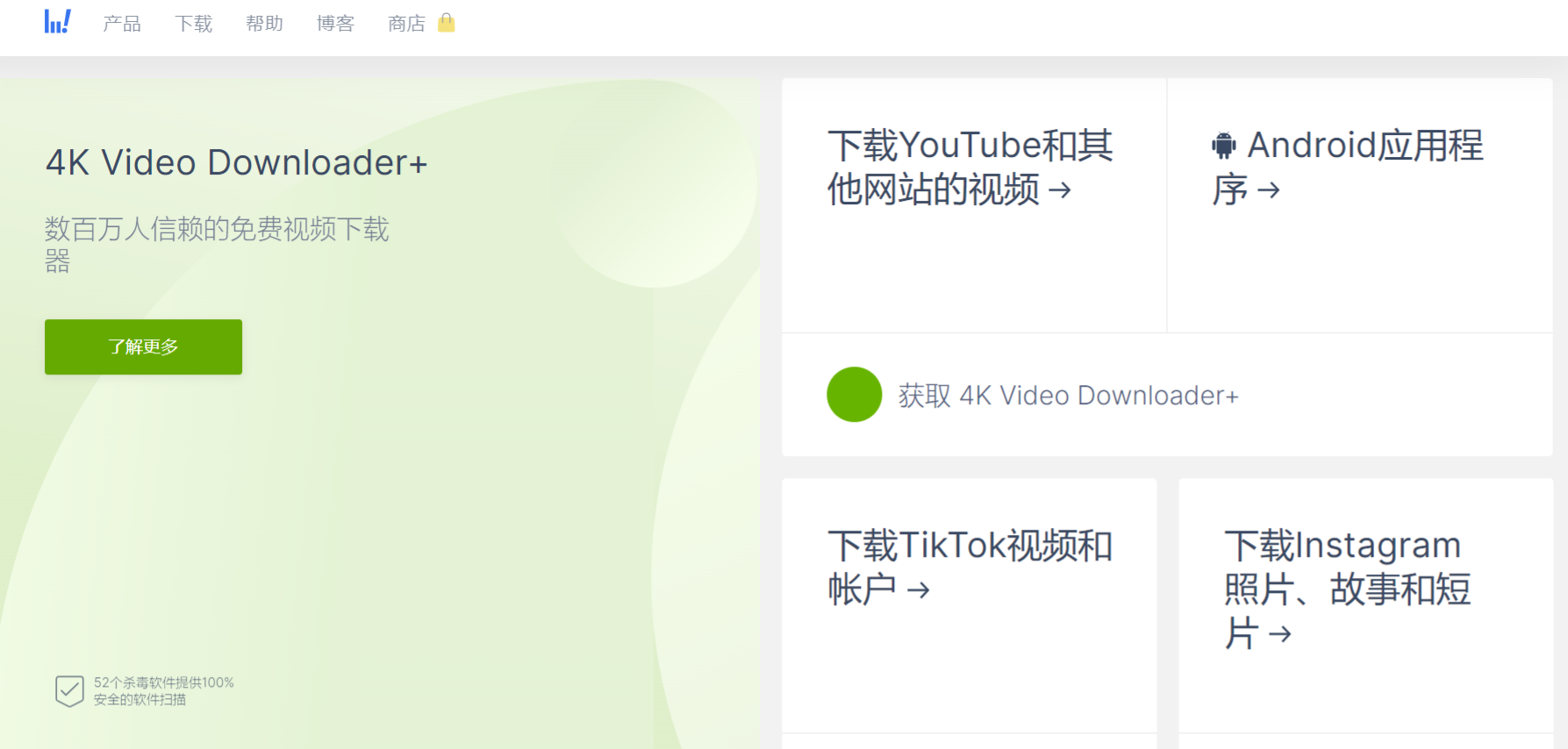Open the Android应用程序 card

[x=1360, y=205]
